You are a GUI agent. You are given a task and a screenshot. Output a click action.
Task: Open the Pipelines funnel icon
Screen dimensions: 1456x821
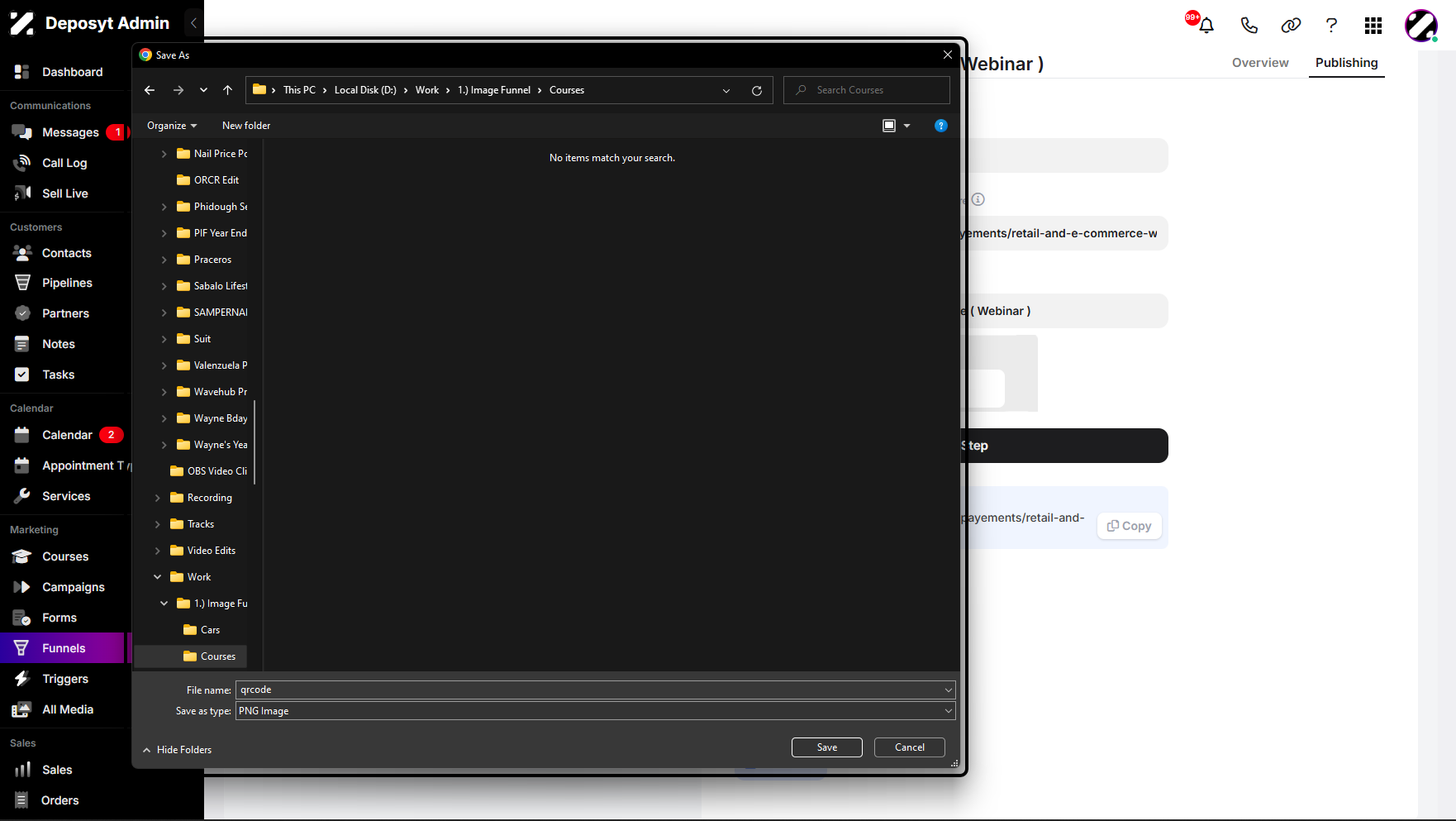pyautogui.click(x=22, y=283)
